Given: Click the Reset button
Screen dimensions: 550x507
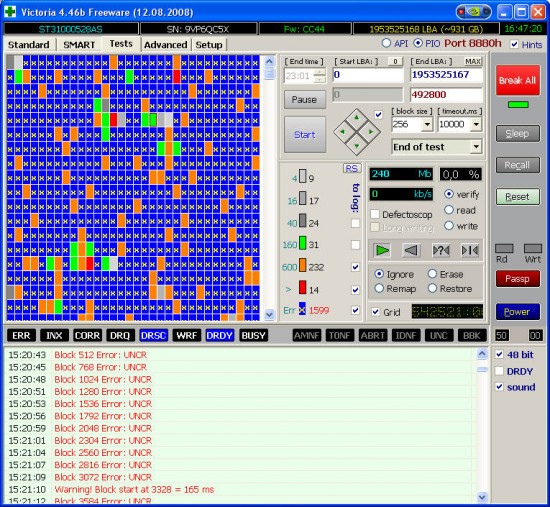Looking at the screenshot, I should 517,197.
